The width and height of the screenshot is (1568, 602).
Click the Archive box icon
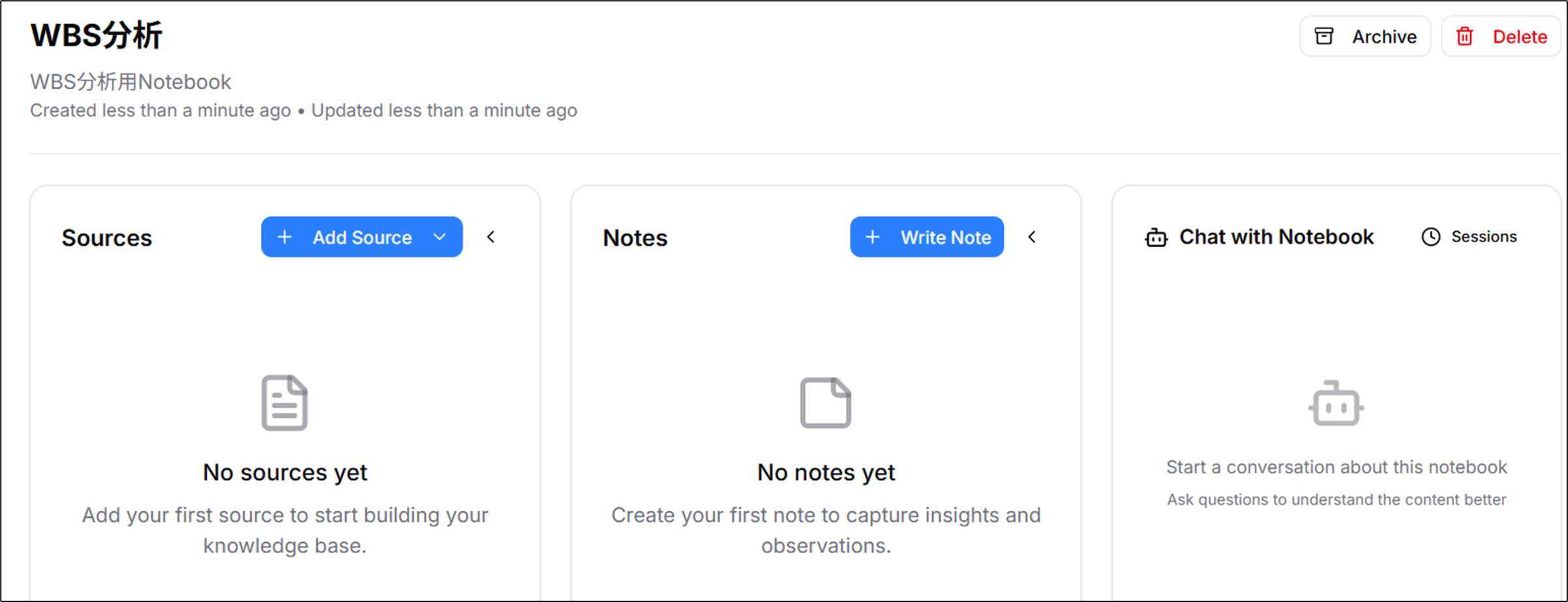coord(1323,36)
